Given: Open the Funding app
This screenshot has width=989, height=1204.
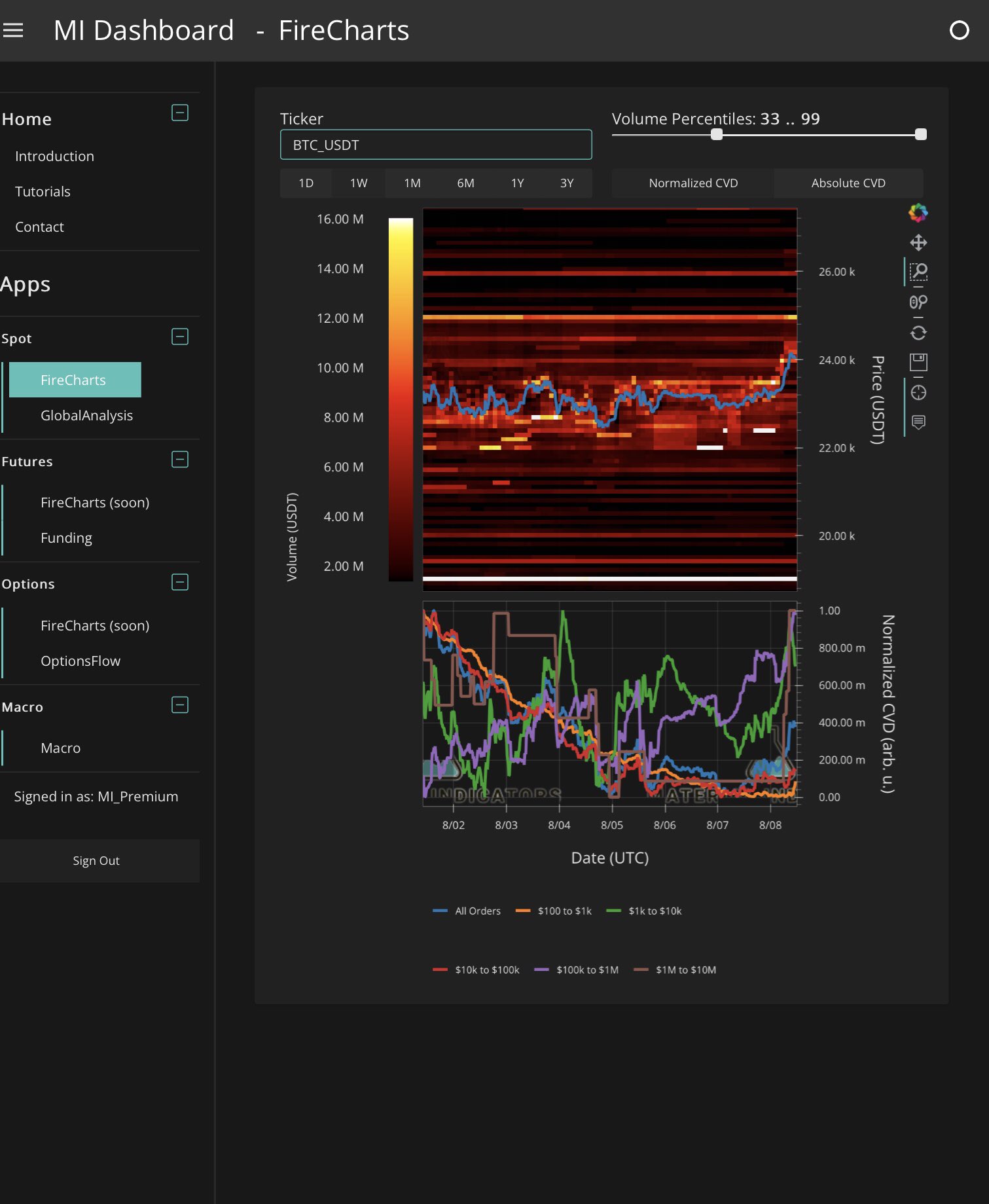Looking at the screenshot, I should click(x=66, y=538).
